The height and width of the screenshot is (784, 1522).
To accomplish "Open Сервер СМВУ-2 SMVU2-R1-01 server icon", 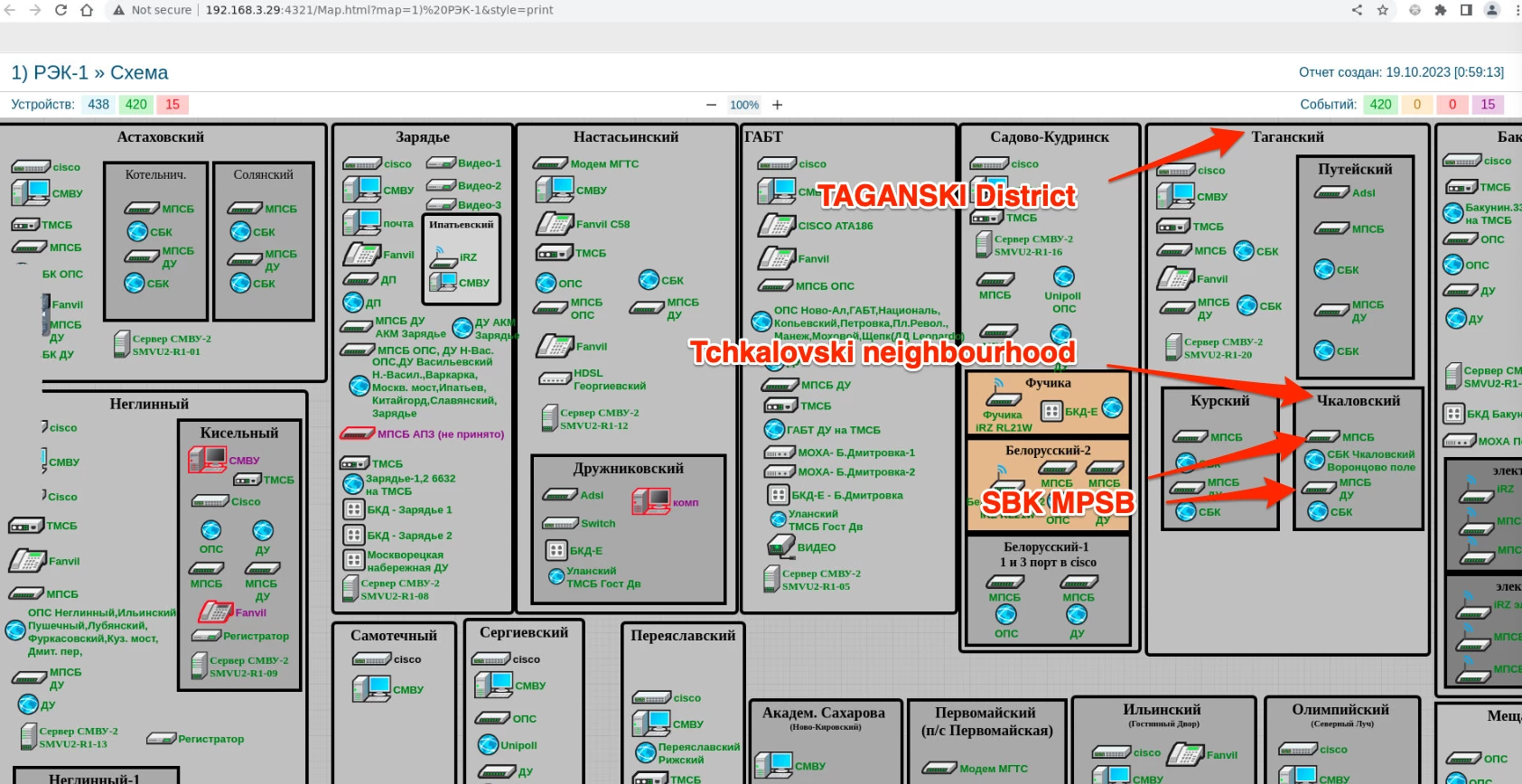I will click(122, 344).
